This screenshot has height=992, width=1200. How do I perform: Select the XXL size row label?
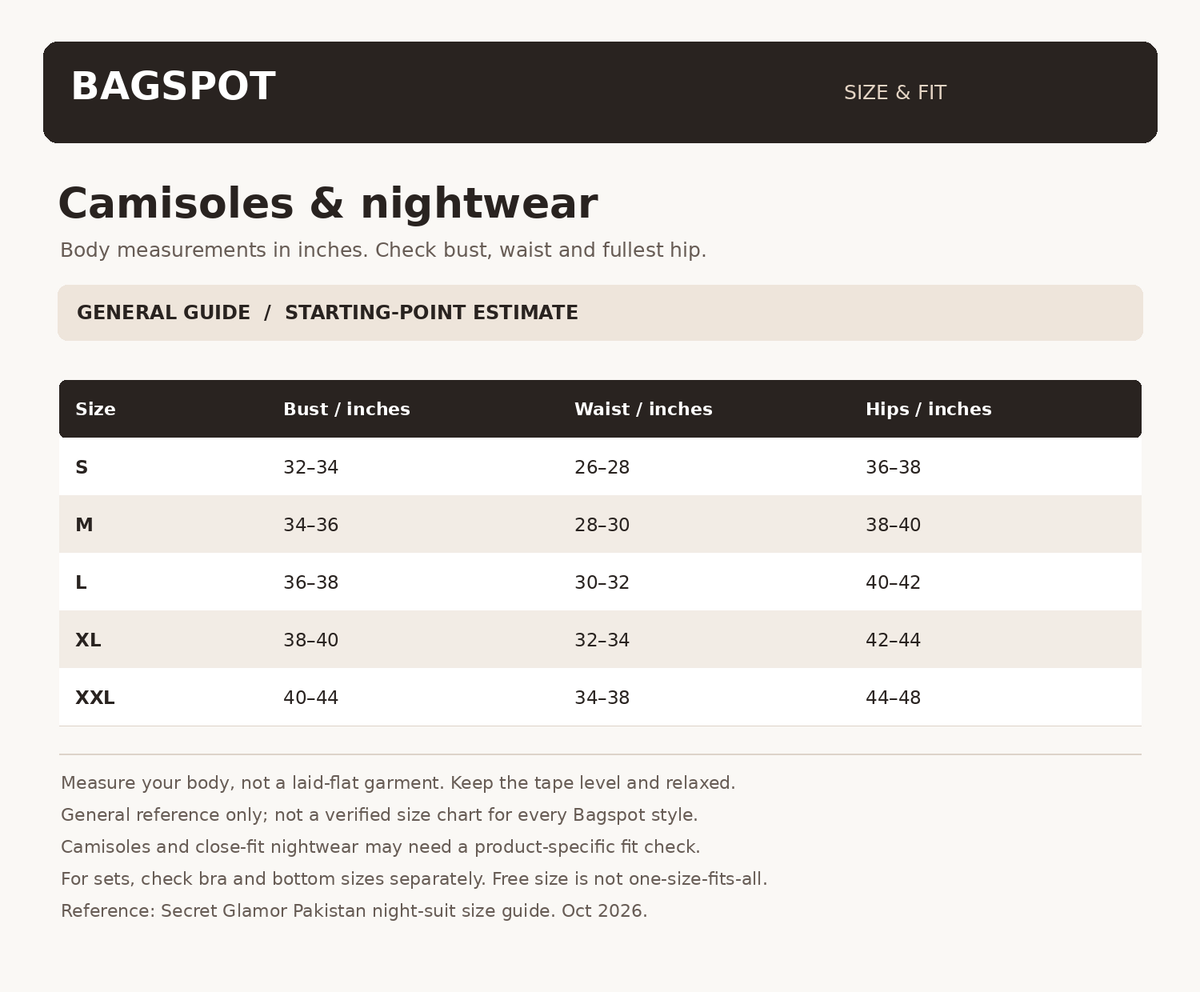(95, 698)
